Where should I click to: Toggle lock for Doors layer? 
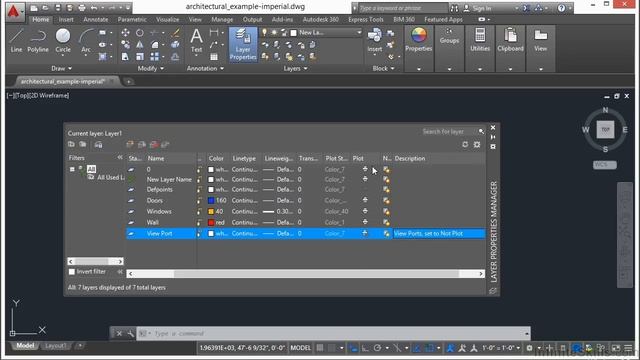pyautogui.click(x=200, y=200)
